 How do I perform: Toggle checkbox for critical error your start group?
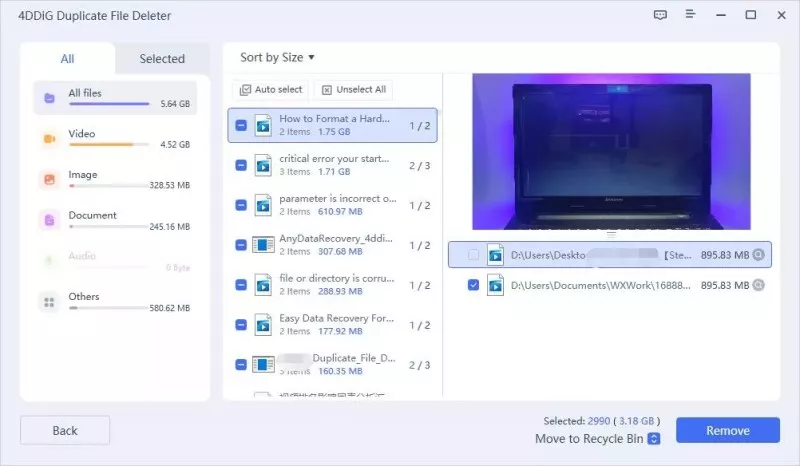241,165
